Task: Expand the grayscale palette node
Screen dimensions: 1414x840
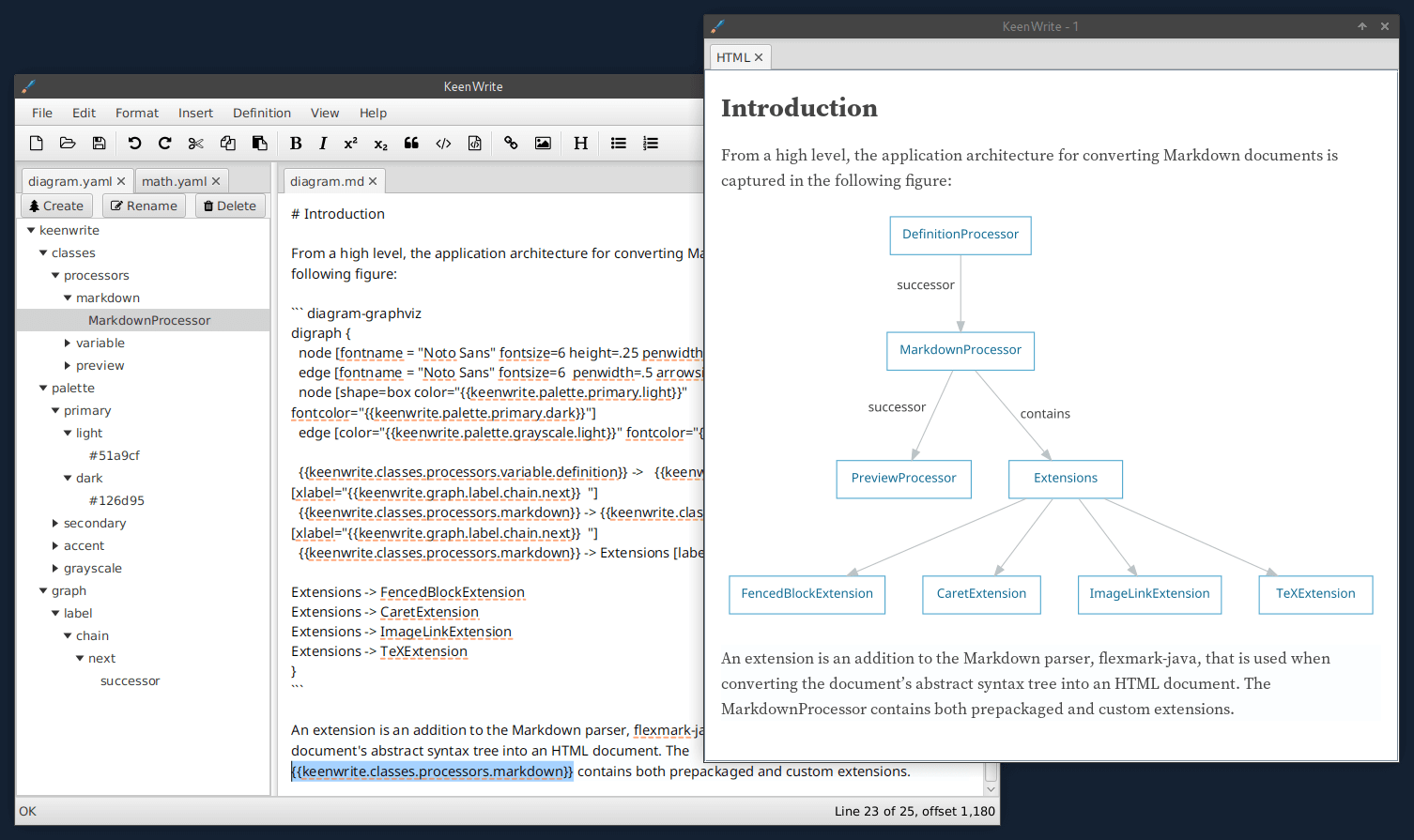Action: tap(54, 568)
